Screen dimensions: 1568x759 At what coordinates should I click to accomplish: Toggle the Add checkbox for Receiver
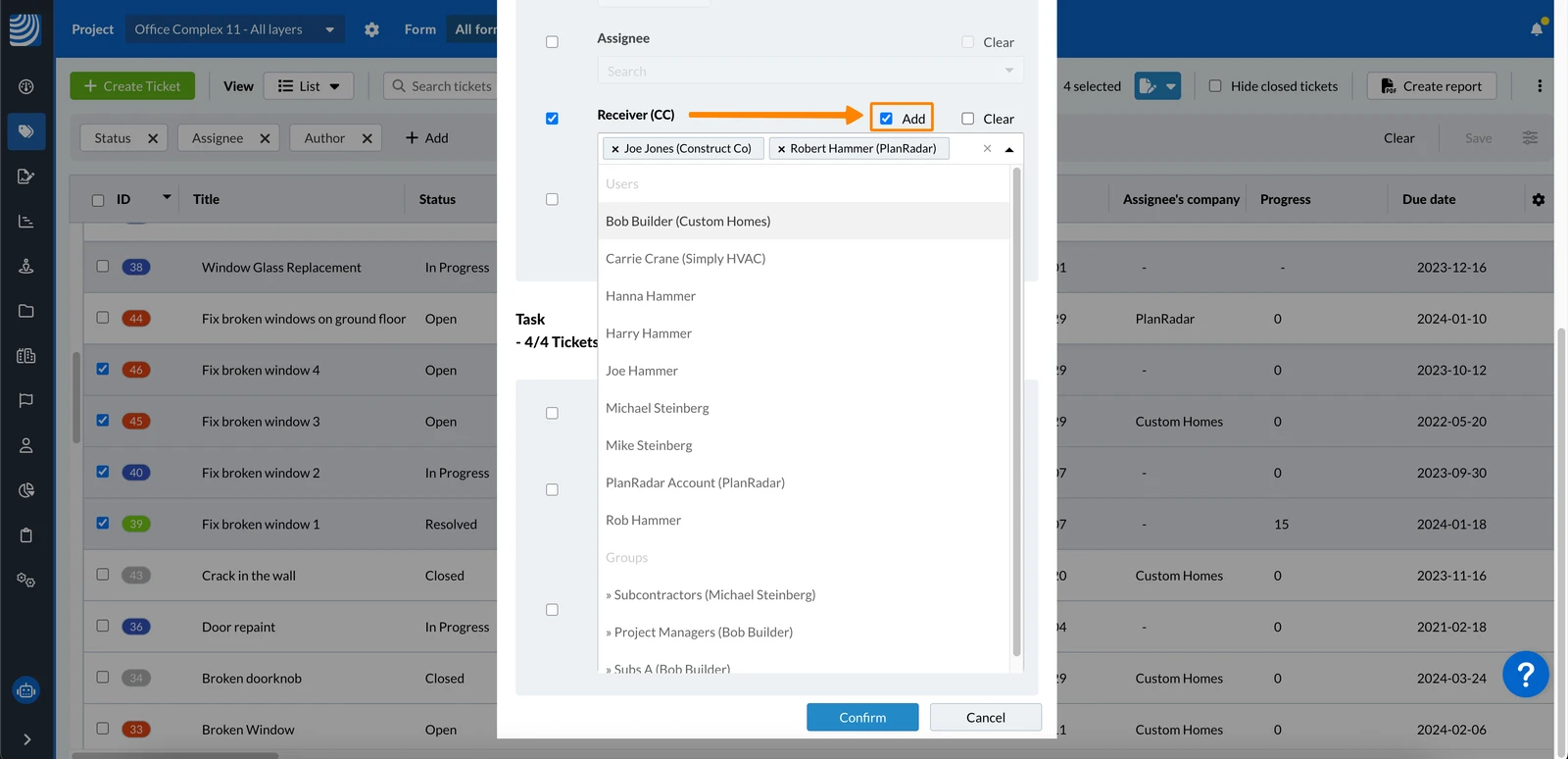(886, 119)
